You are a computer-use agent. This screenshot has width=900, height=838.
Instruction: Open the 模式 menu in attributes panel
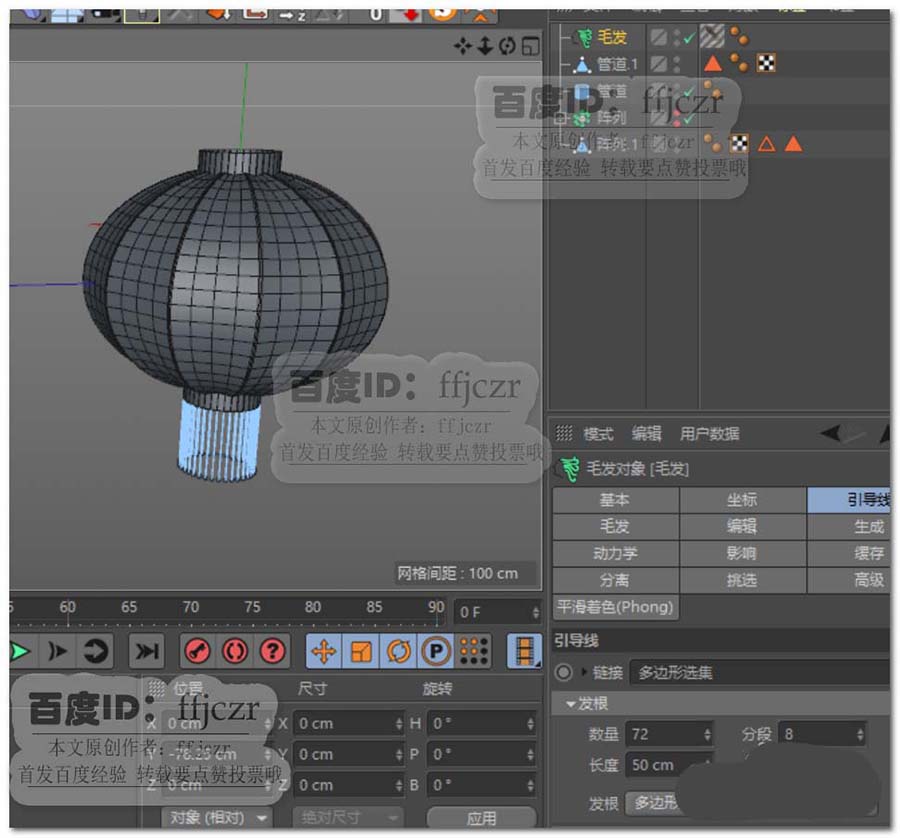[x=598, y=434]
